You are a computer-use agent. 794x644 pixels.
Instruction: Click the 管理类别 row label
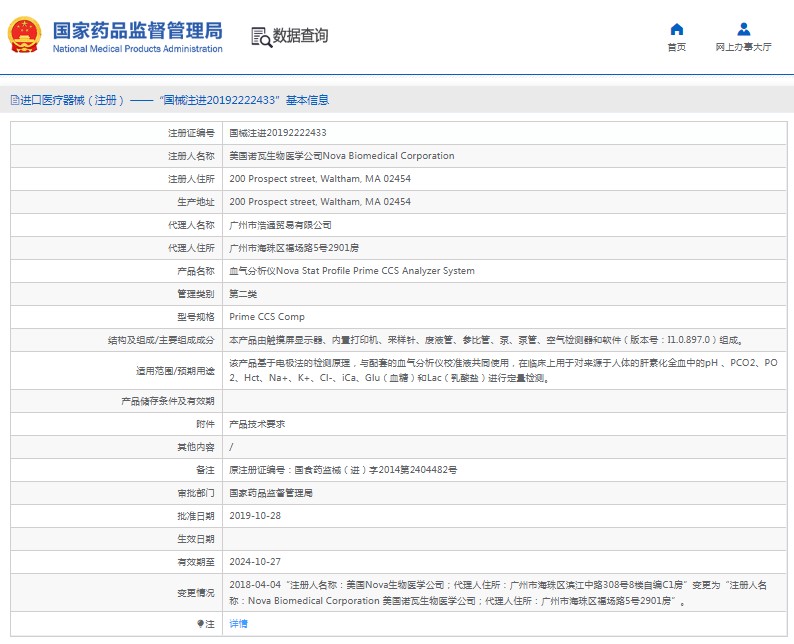[196, 294]
